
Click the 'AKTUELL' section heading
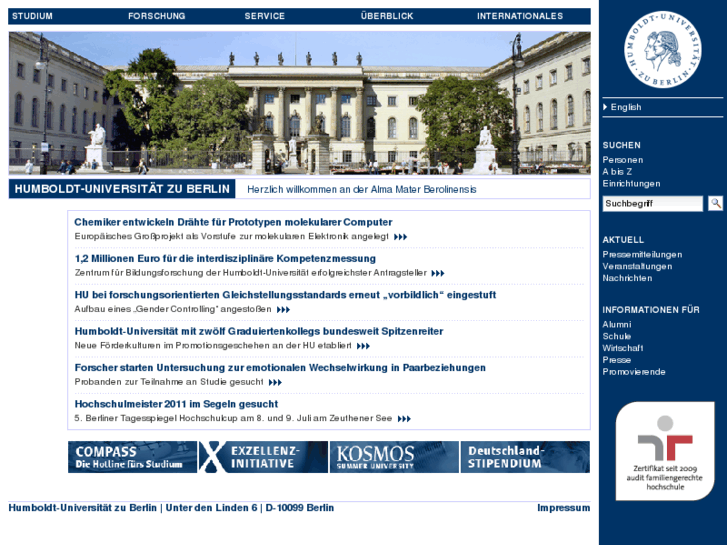pos(623,240)
